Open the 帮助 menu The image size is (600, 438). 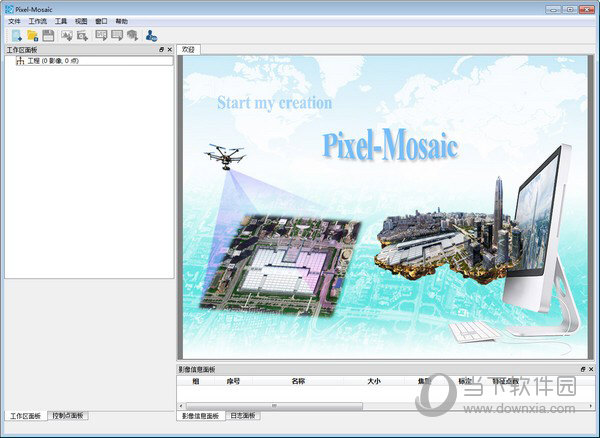pos(121,21)
